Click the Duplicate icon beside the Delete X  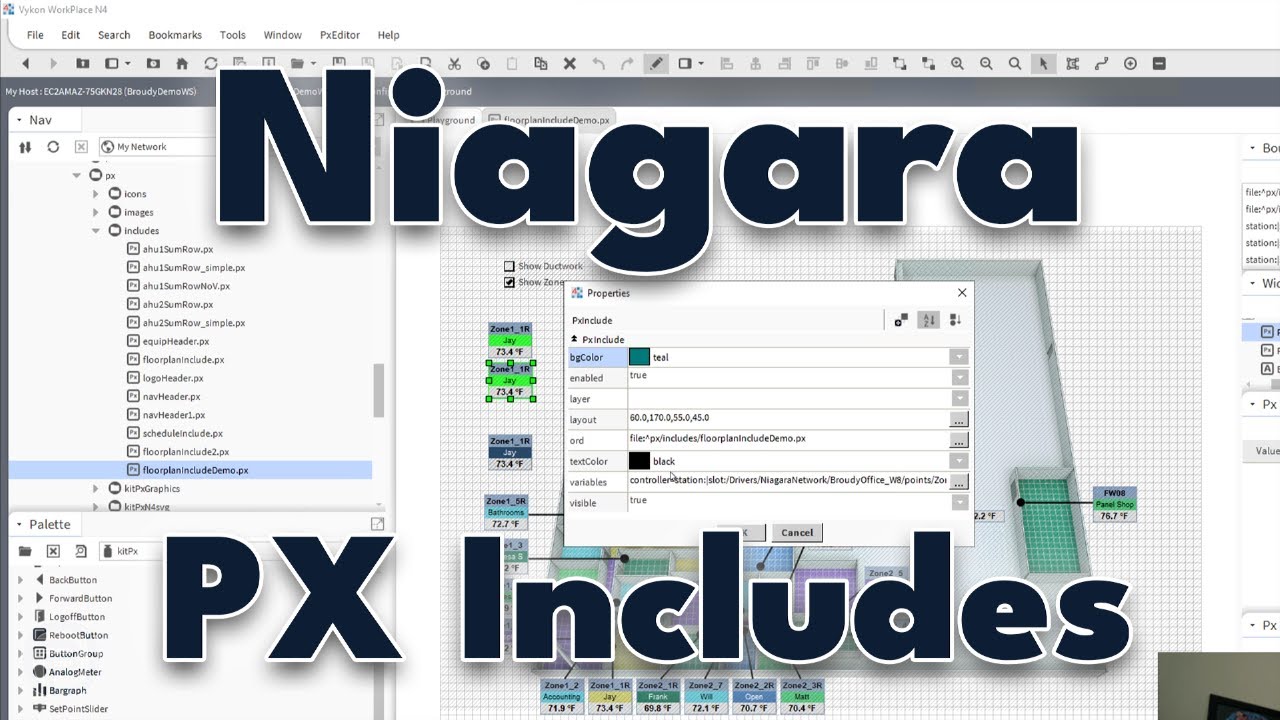coord(541,63)
